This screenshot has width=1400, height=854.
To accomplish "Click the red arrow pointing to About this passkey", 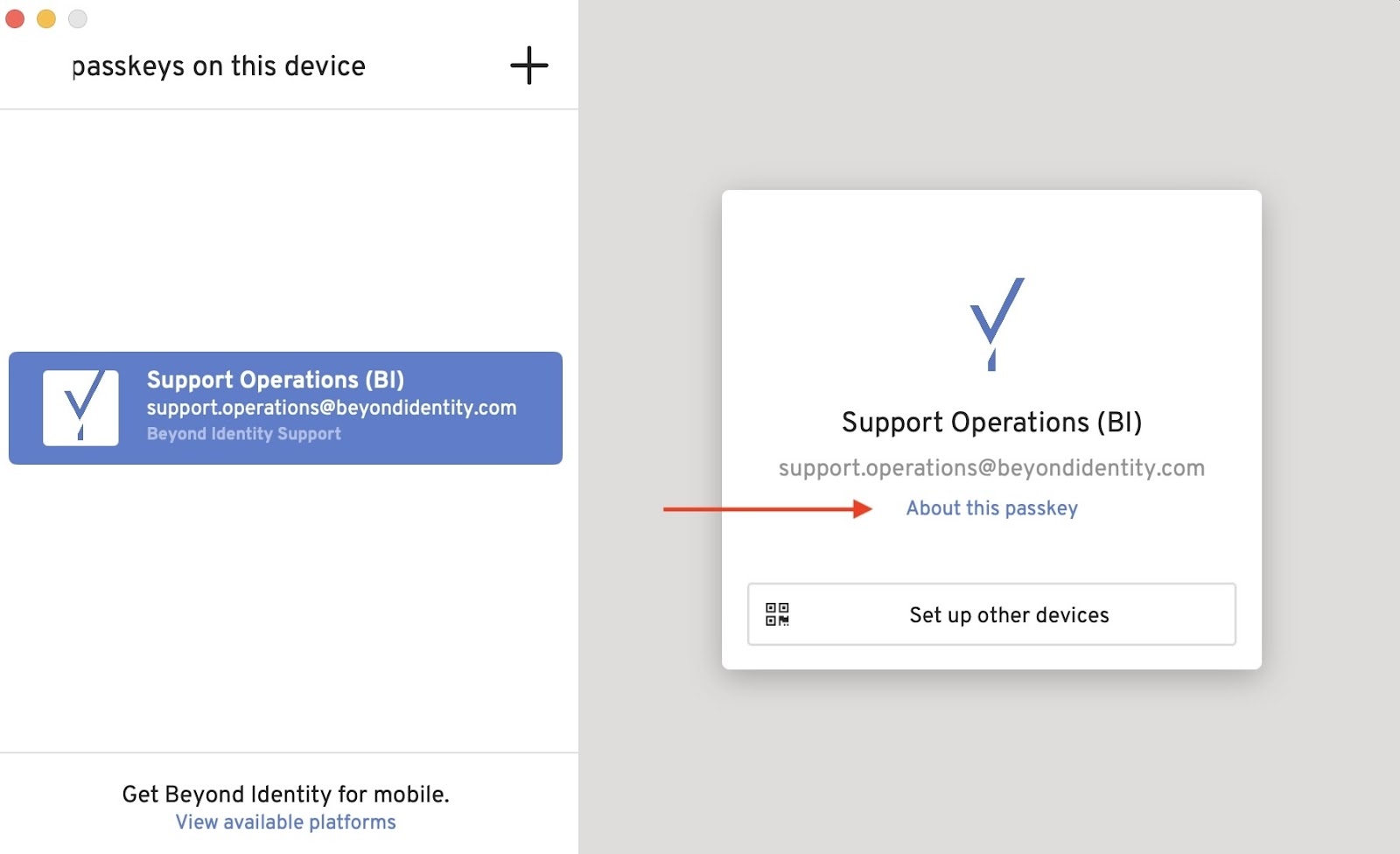I will 767,508.
